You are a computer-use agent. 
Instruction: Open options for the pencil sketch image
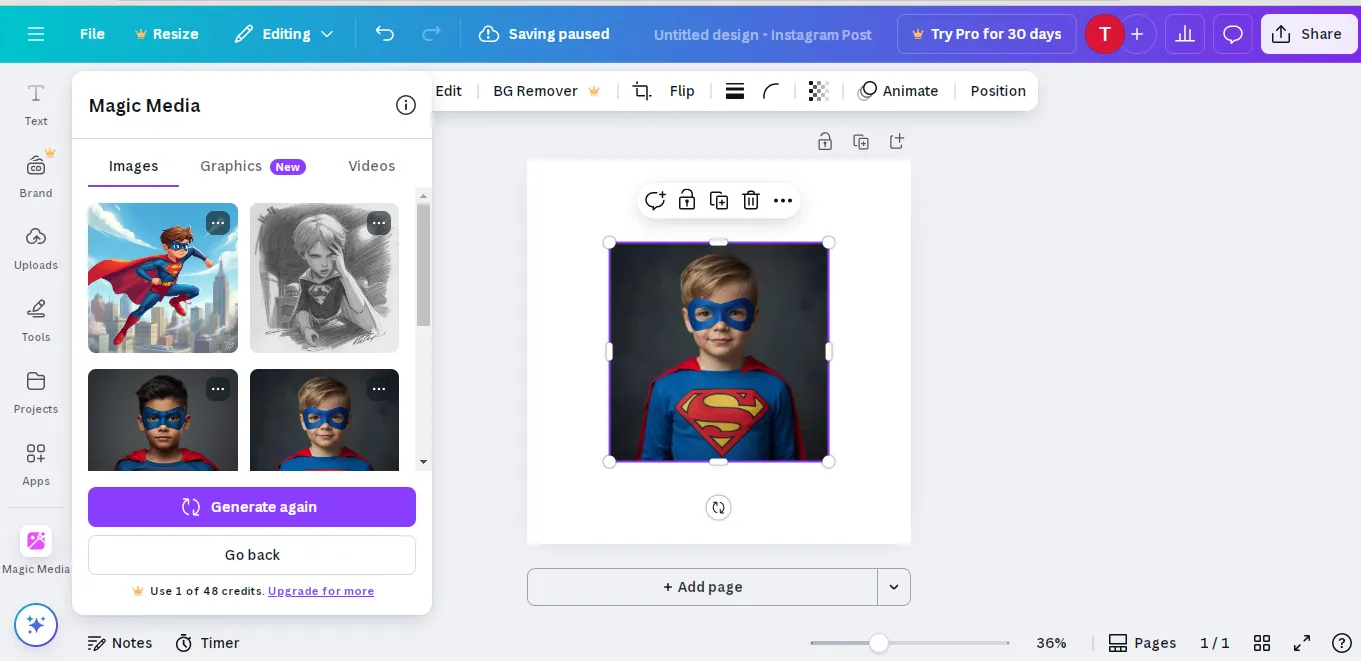point(378,223)
